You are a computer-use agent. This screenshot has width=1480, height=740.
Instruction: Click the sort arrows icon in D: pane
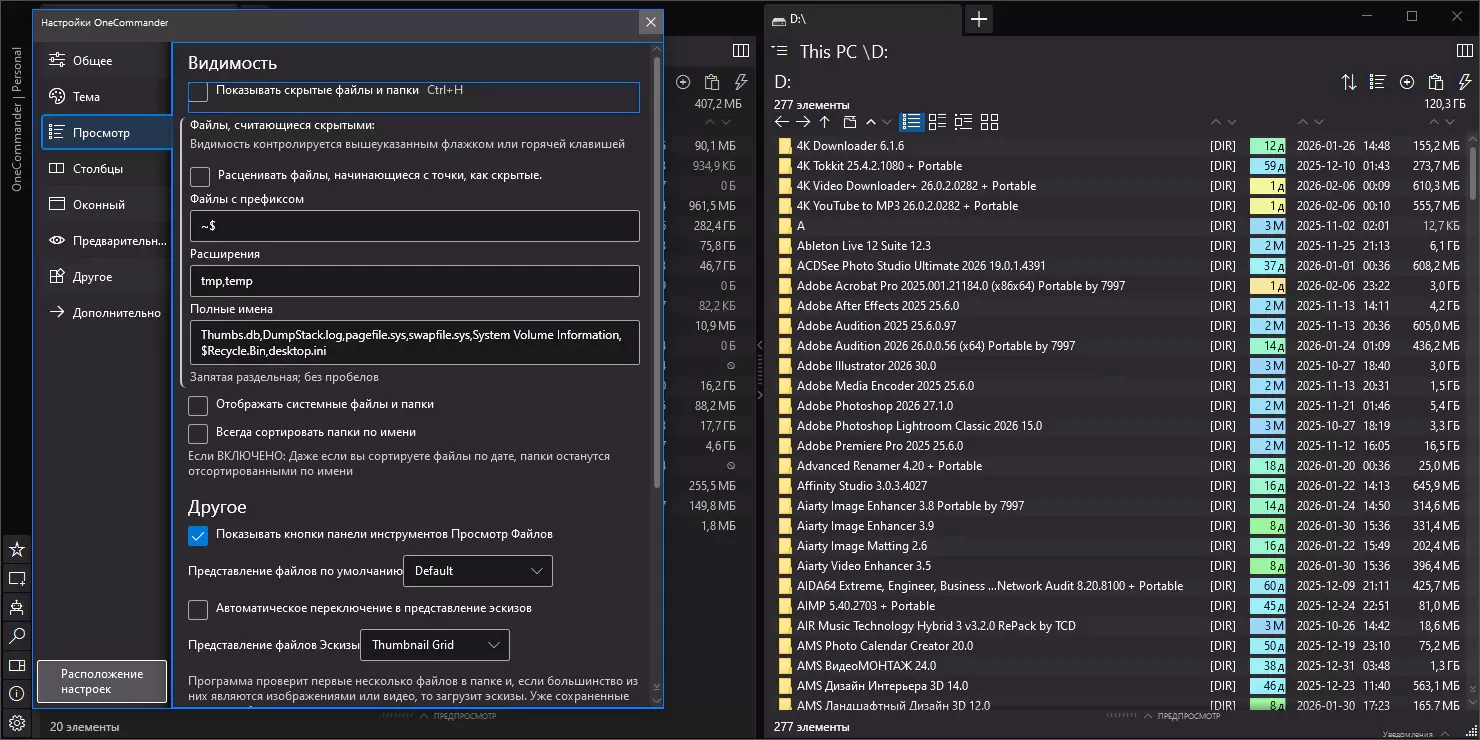[x=1349, y=82]
